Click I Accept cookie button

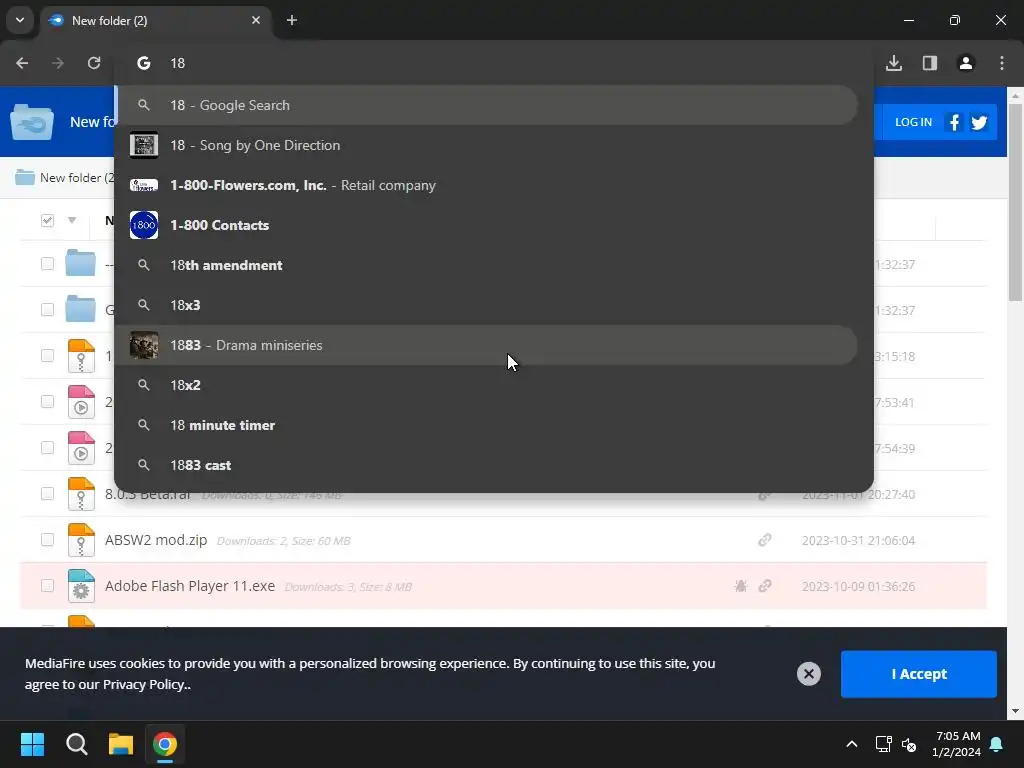click(919, 674)
